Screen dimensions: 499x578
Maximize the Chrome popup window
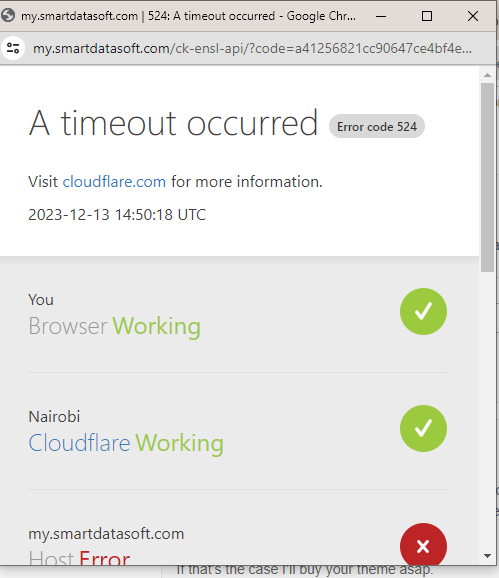[427, 16]
